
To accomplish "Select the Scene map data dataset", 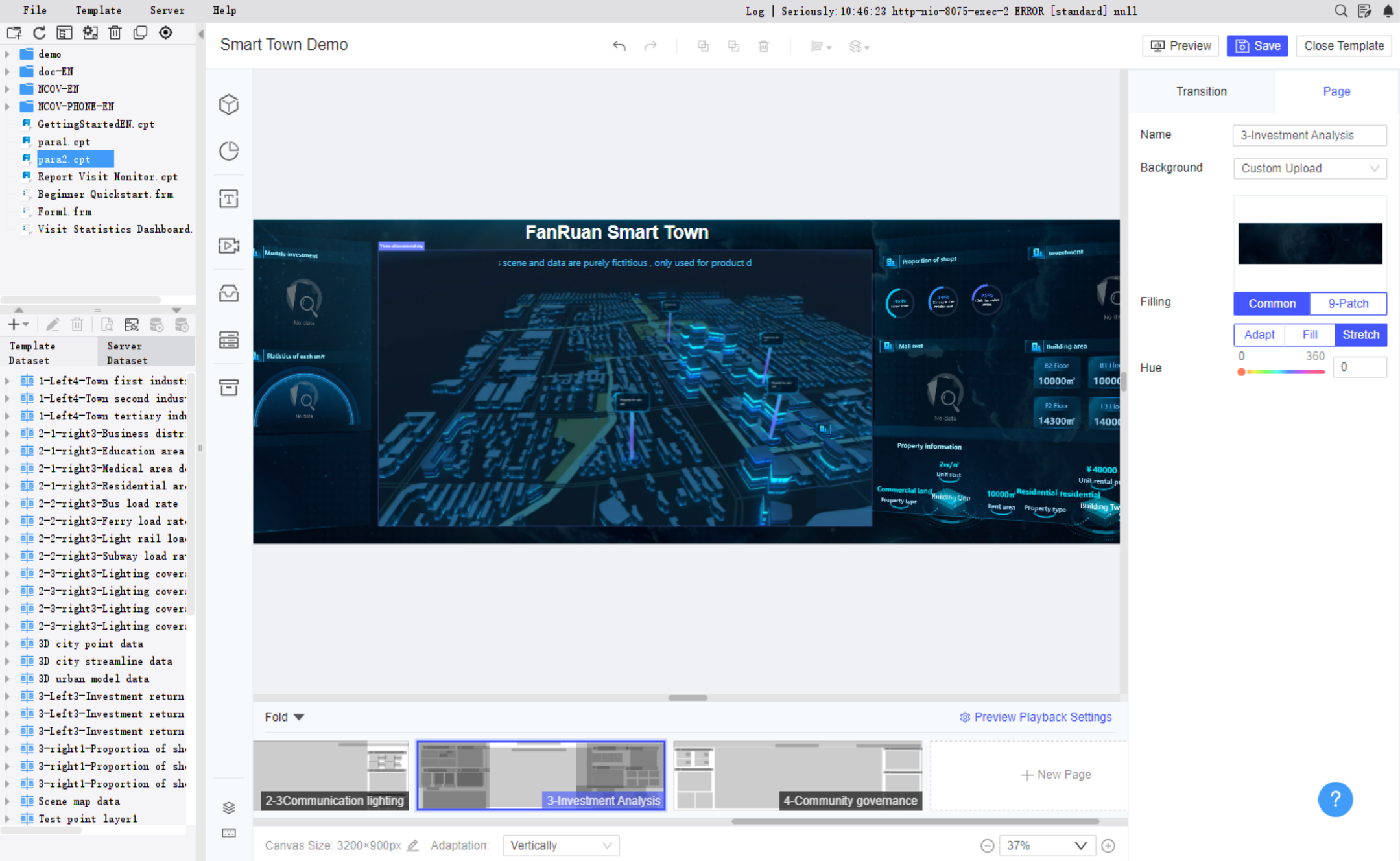I will pyautogui.click(x=79, y=801).
